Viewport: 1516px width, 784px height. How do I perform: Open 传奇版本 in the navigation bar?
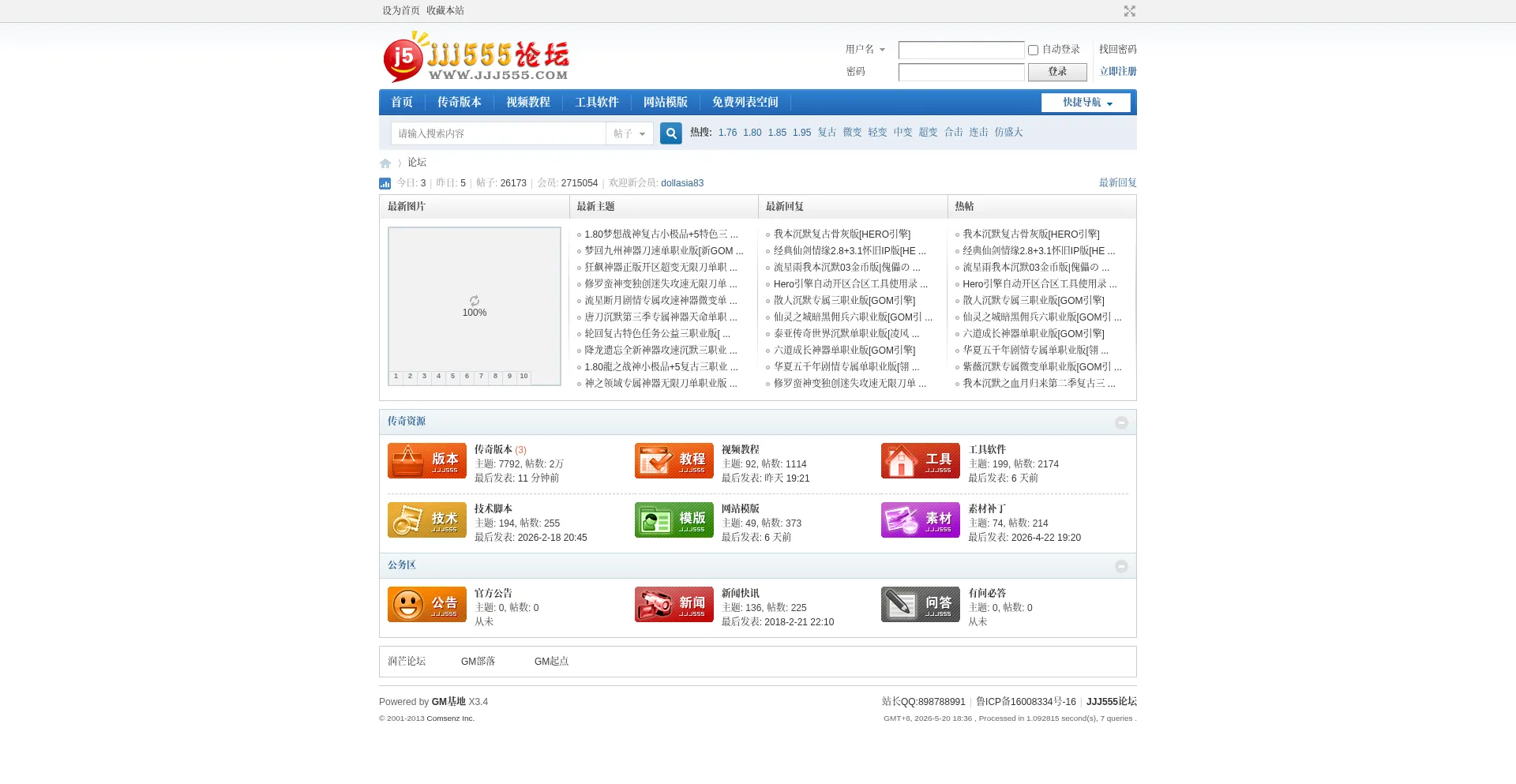click(x=460, y=103)
